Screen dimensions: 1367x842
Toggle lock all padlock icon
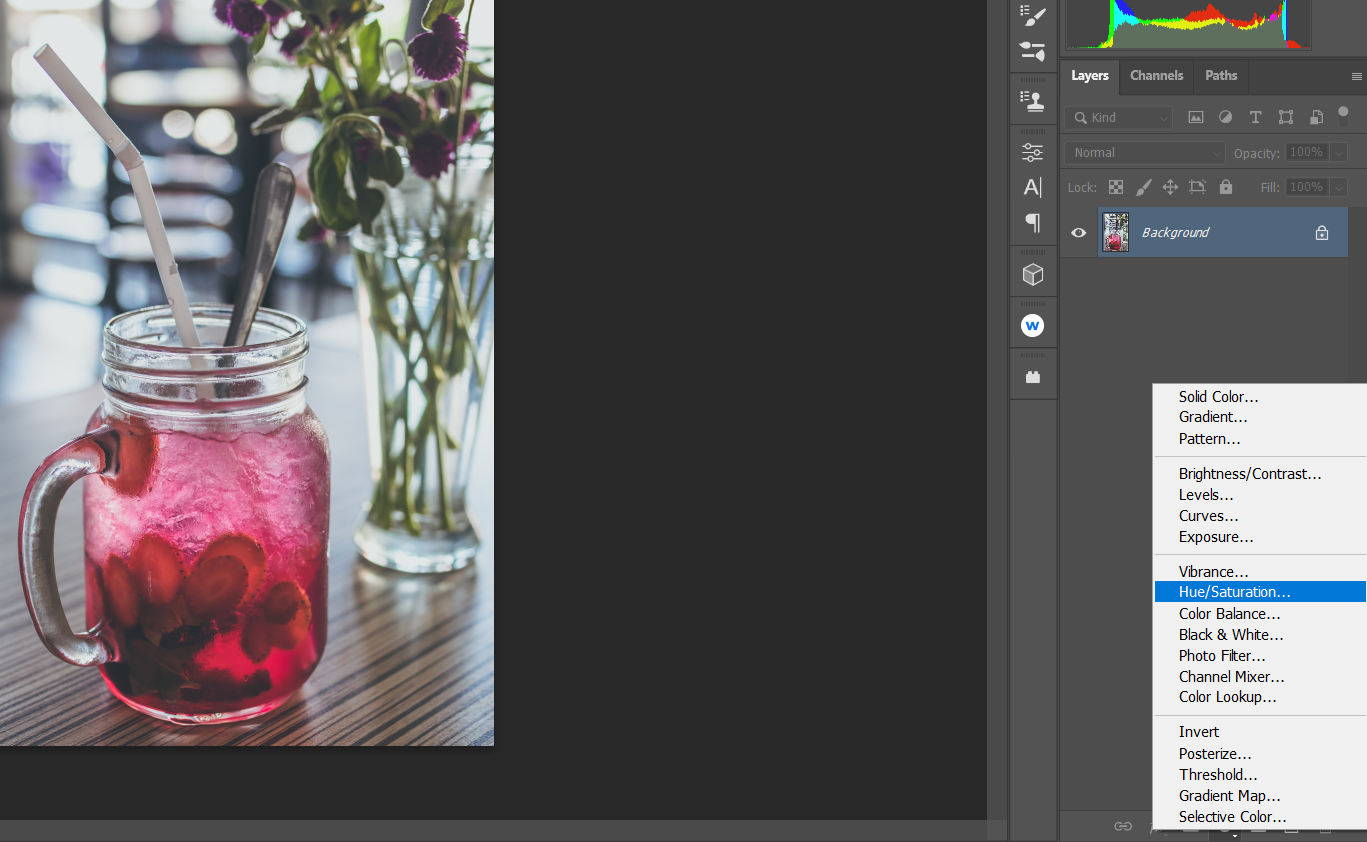click(1226, 187)
